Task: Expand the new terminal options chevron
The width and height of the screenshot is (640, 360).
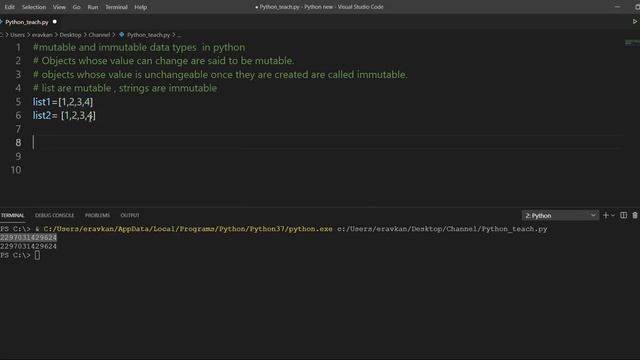Action: point(613,216)
